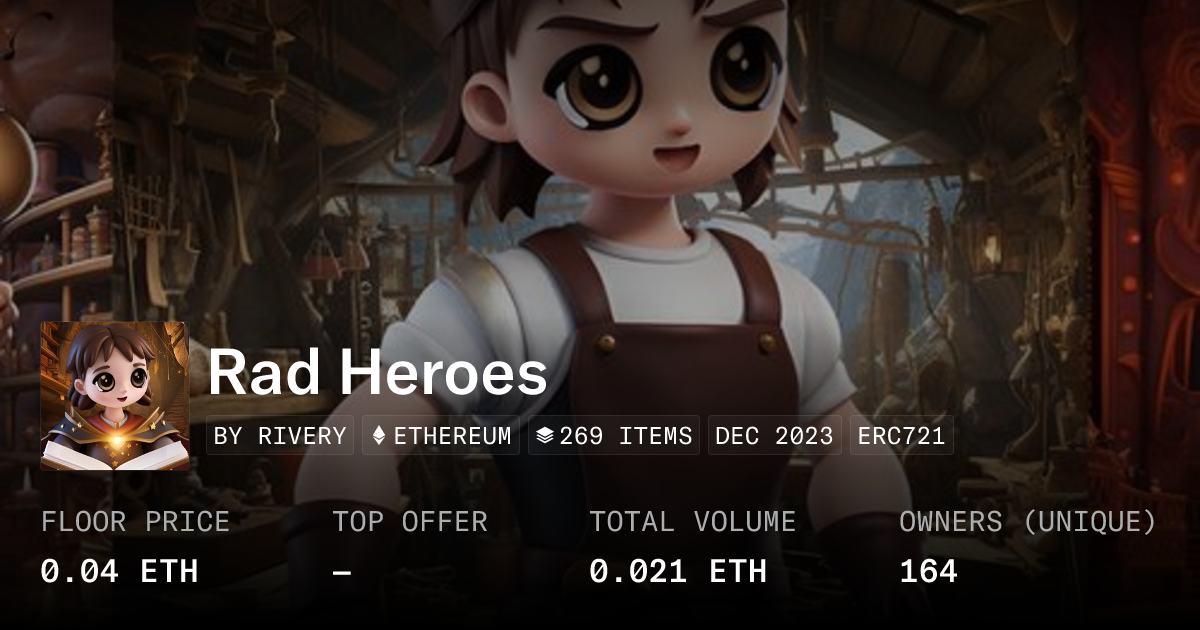Click the 164 unique owners count
Viewport: 1200px width, 630px height.
928,571
